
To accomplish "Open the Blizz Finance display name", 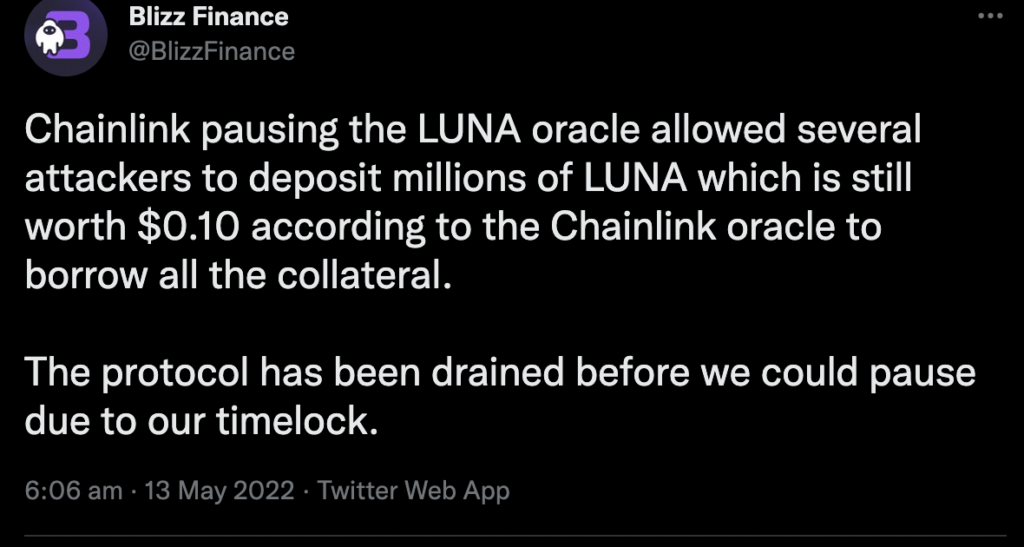I will (x=209, y=16).
